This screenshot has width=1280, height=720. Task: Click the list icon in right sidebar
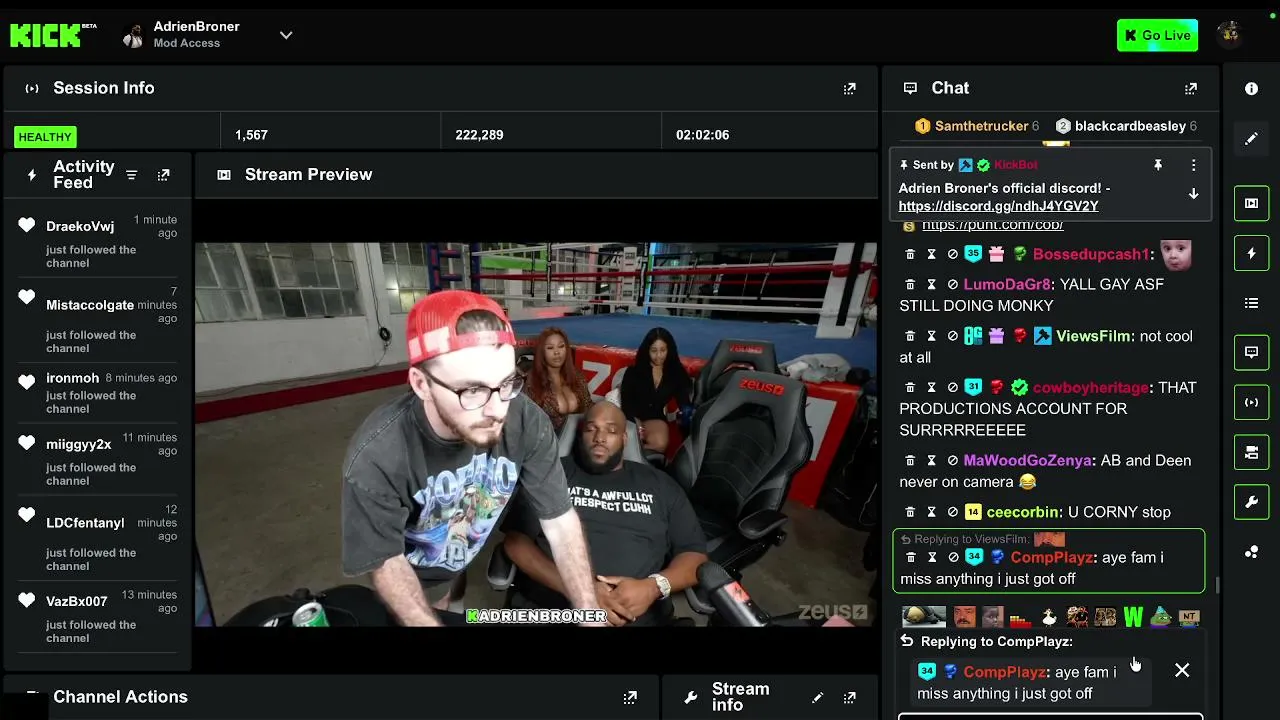pos(1251,303)
